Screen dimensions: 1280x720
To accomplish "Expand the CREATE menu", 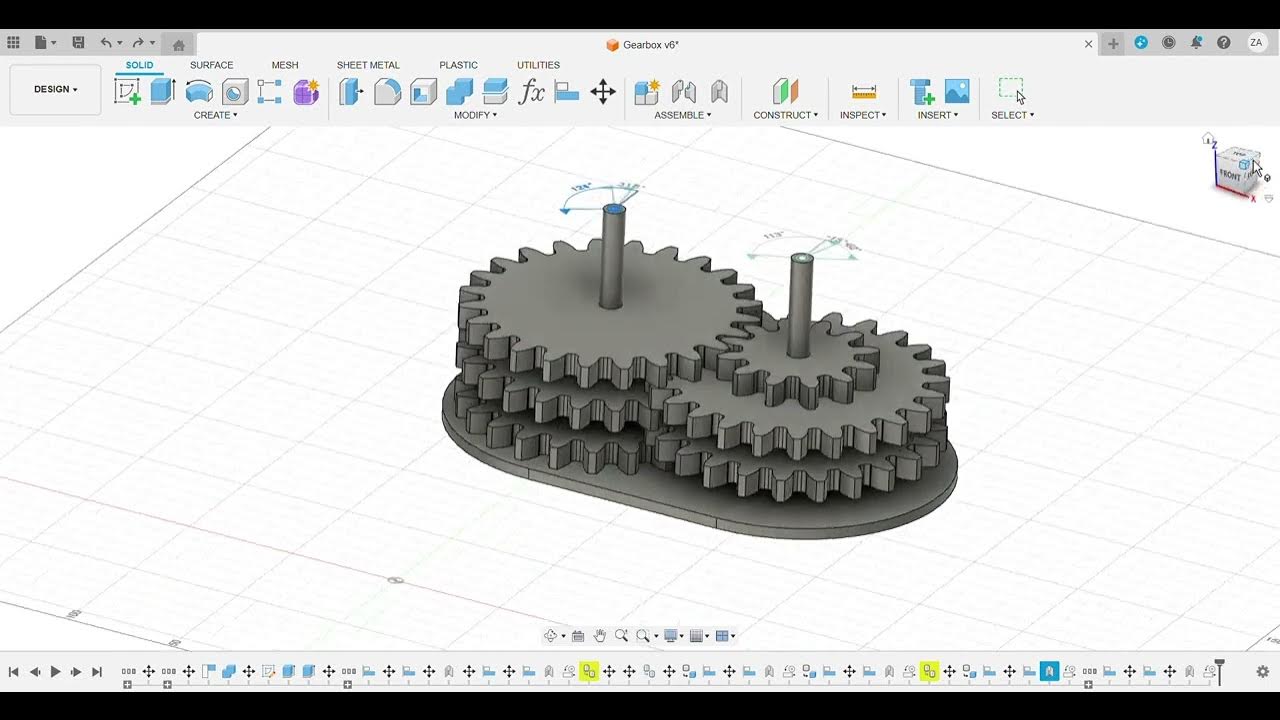I will tap(215, 115).
